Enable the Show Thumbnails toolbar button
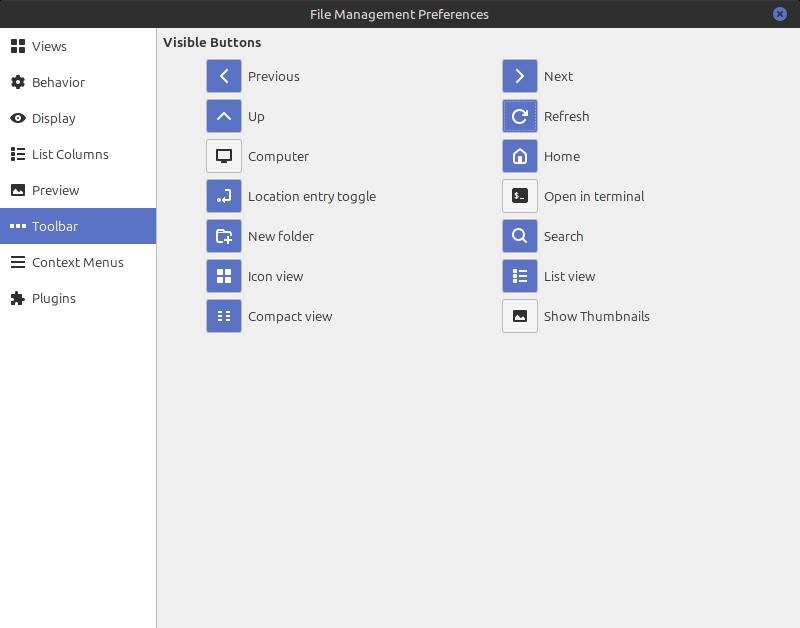The height and width of the screenshot is (628, 800). point(519,316)
